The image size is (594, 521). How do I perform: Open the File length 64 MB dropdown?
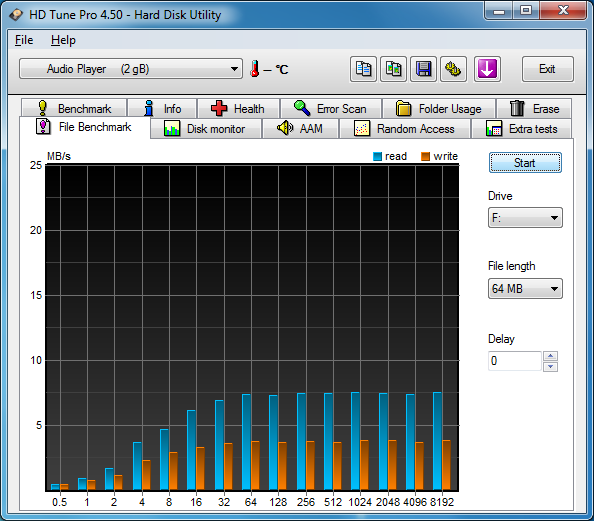pos(525,289)
